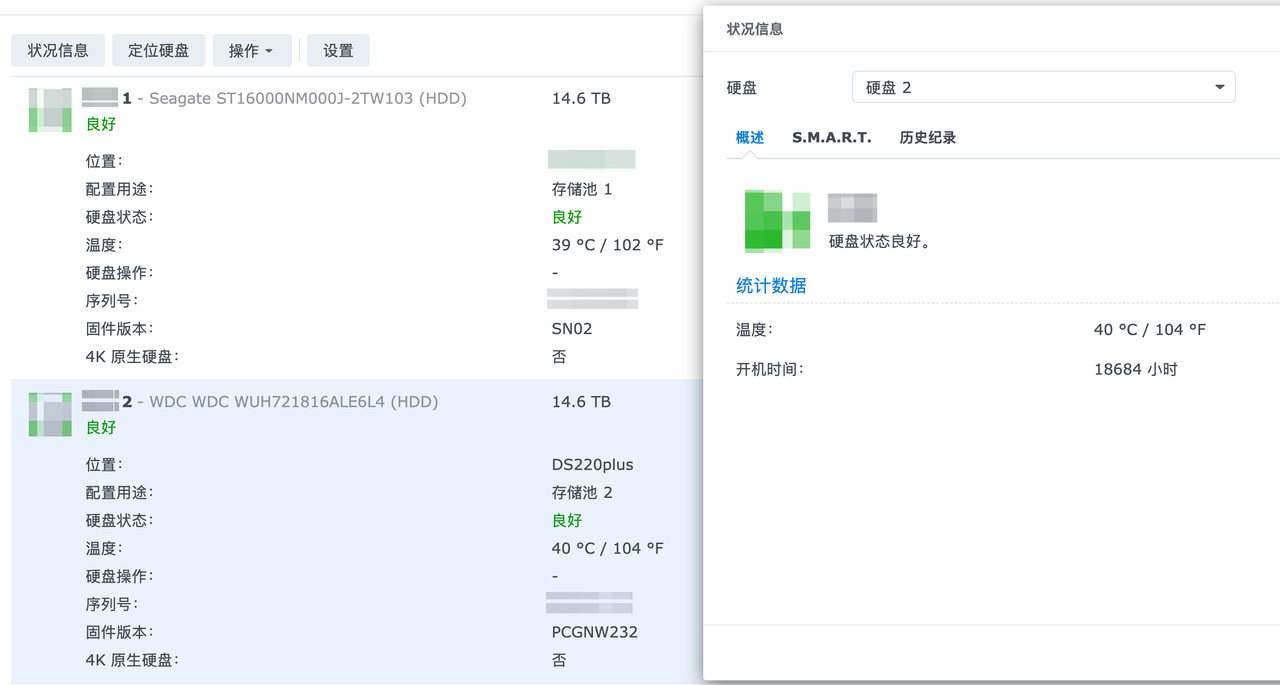Click the 状况信息 toolbar button
Screen dimensions: 1280x685
[58, 50]
